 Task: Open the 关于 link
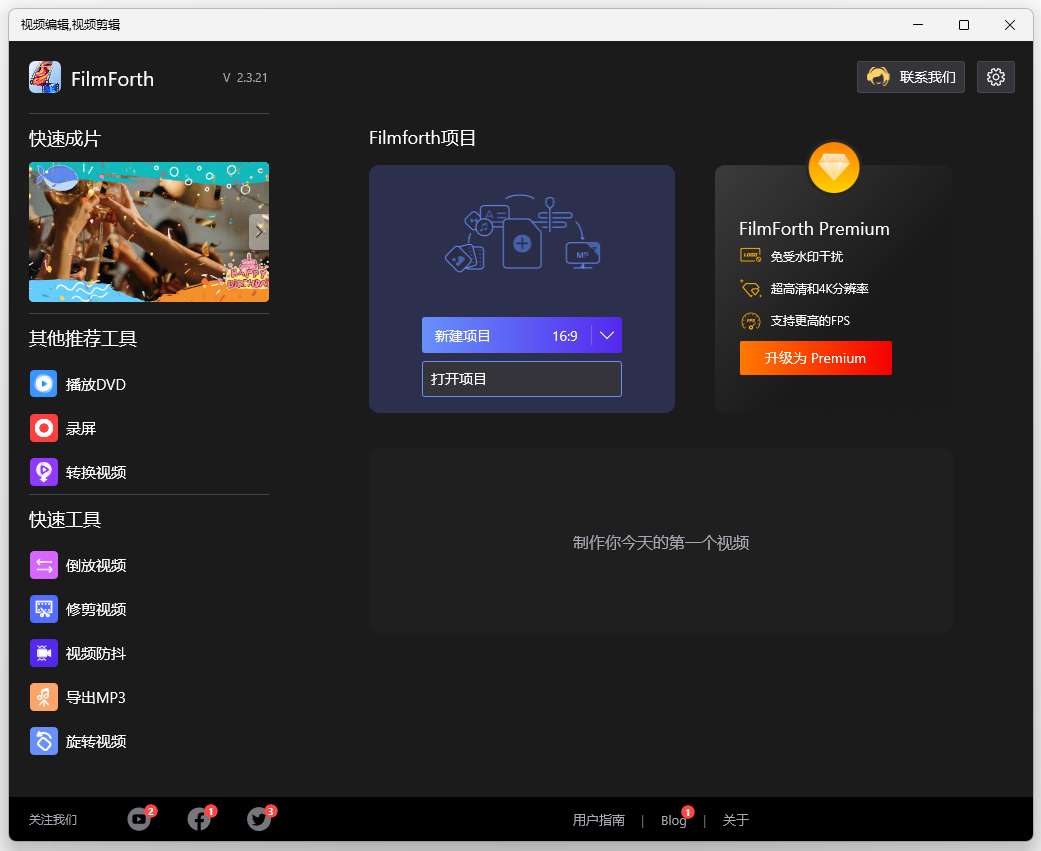coord(736,820)
